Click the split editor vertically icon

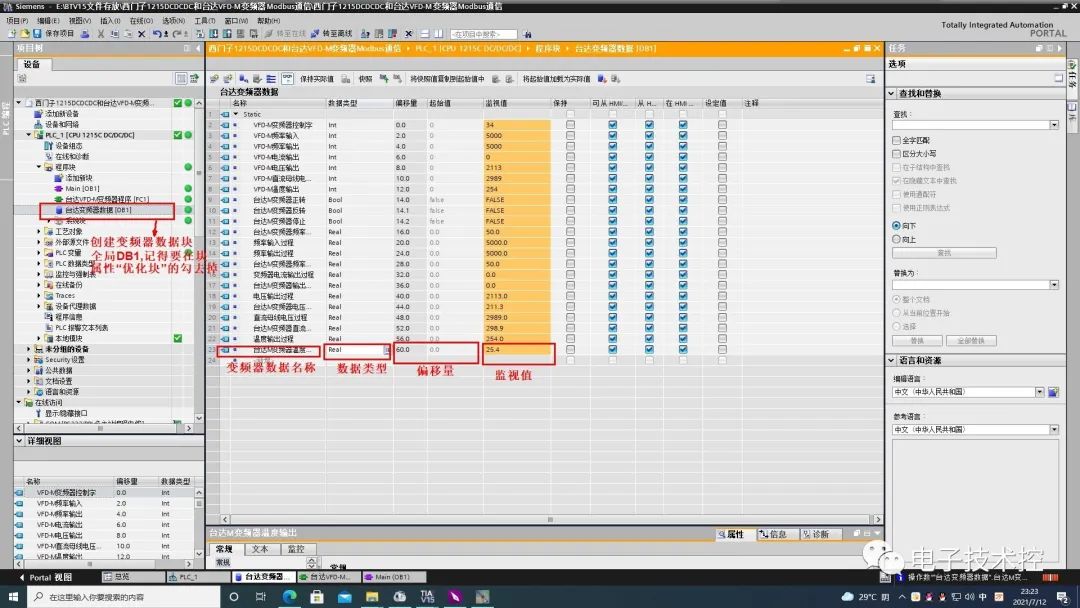[438, 33]
